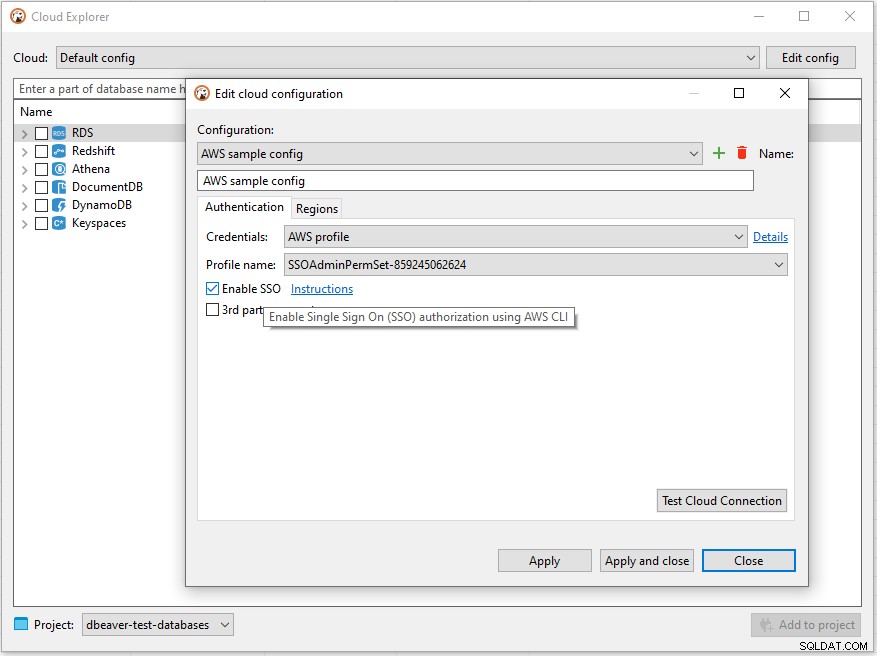This screenshot has height=656, width=877.
Task: Select the RDS row label
Action: click(x=83, y=133)
